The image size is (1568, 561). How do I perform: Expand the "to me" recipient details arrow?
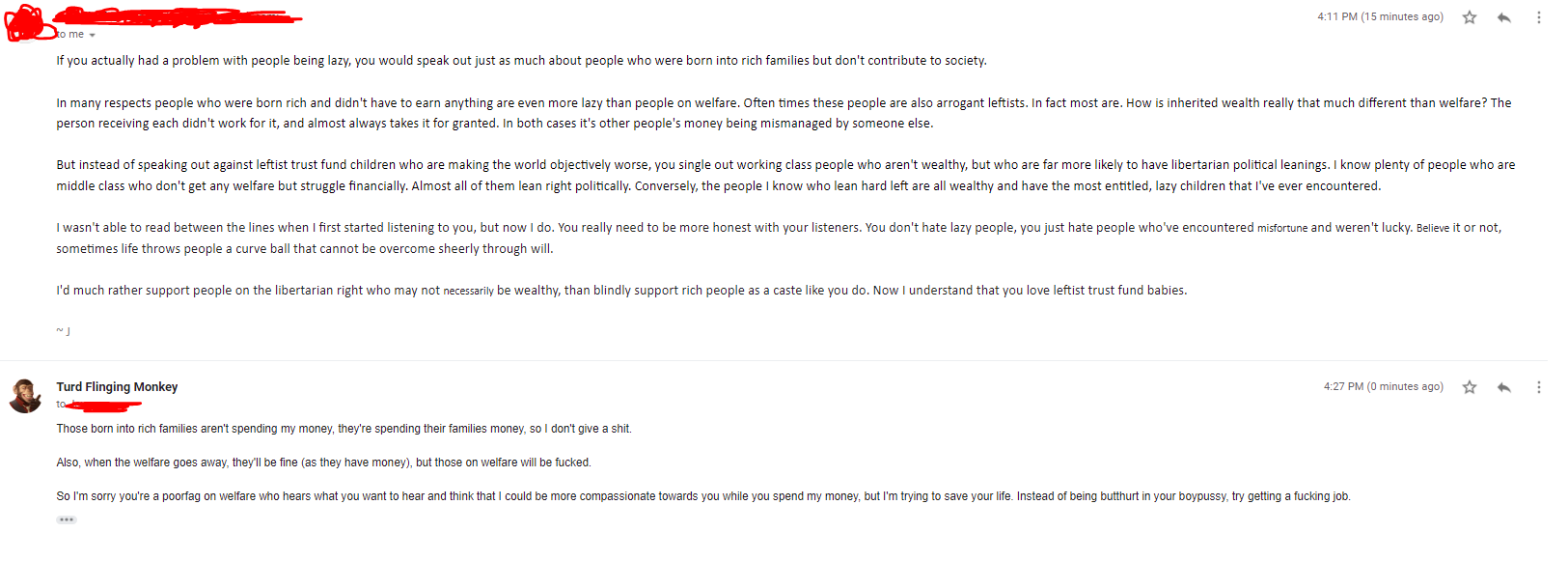pyautogui.click(x=93, y=35)
